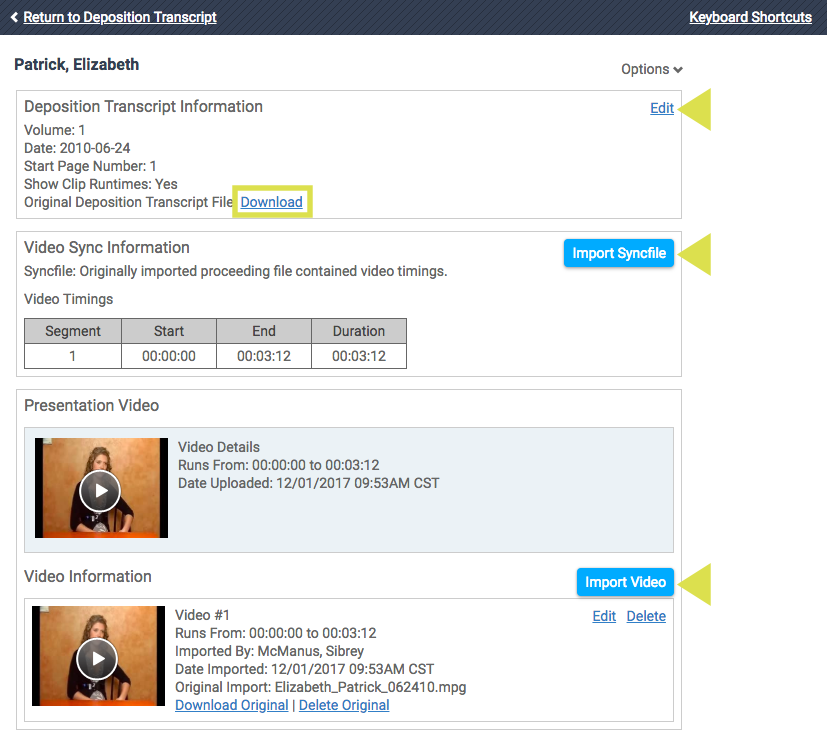Download the original deposition transcript file
Screen dimensions: 833x742
(271, 202)
